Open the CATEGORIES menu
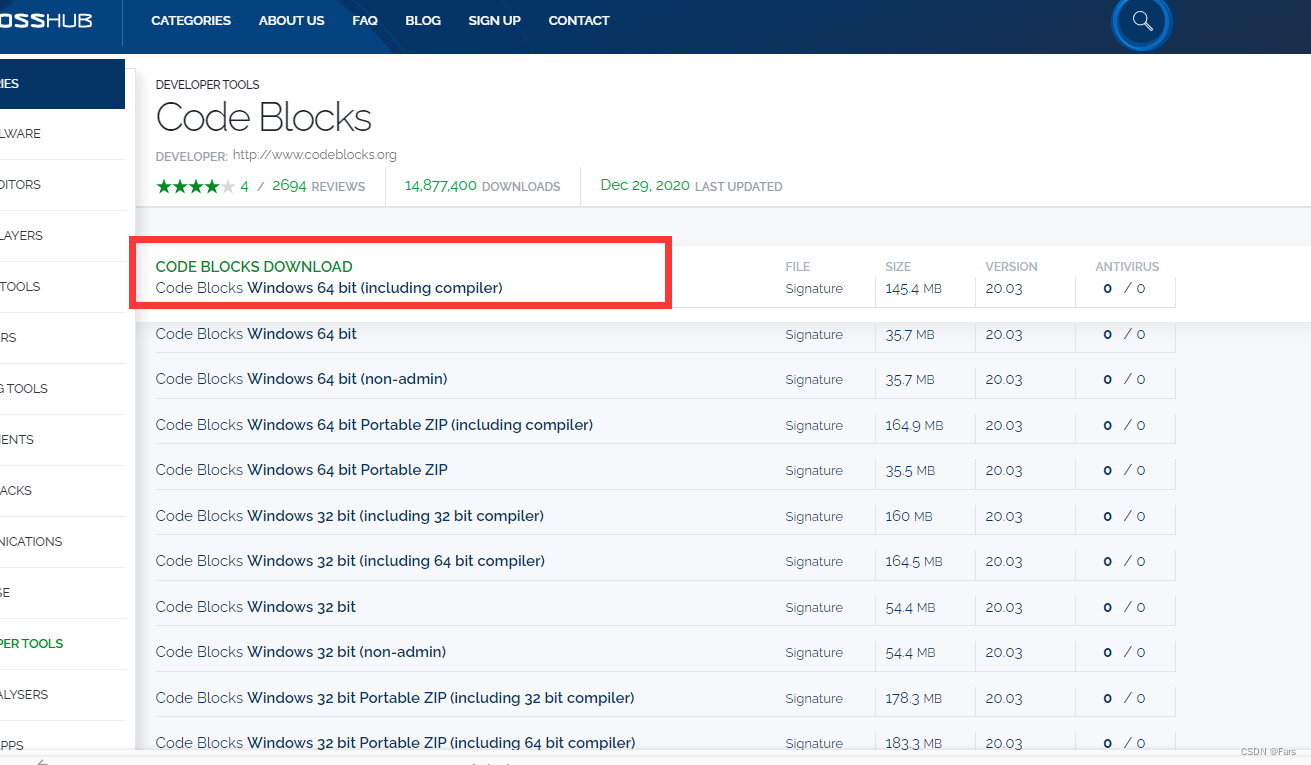 (191, 21)
